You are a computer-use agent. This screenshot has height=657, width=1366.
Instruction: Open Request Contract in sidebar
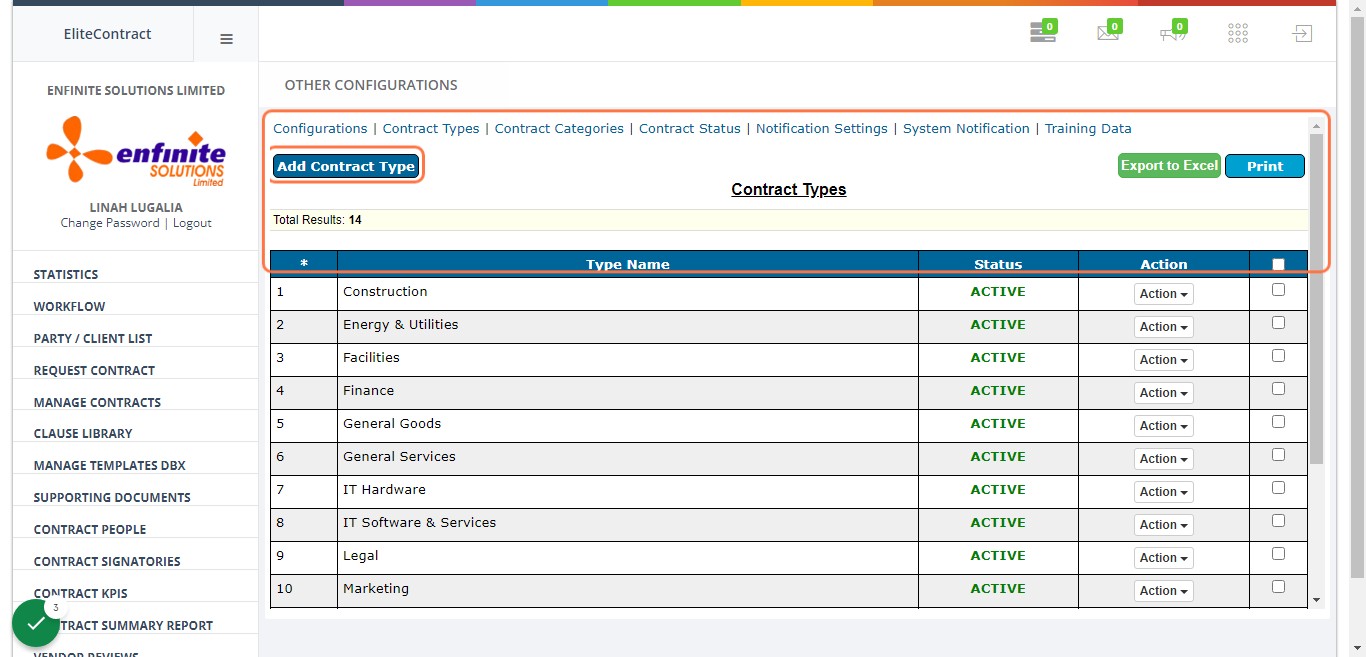94,371
